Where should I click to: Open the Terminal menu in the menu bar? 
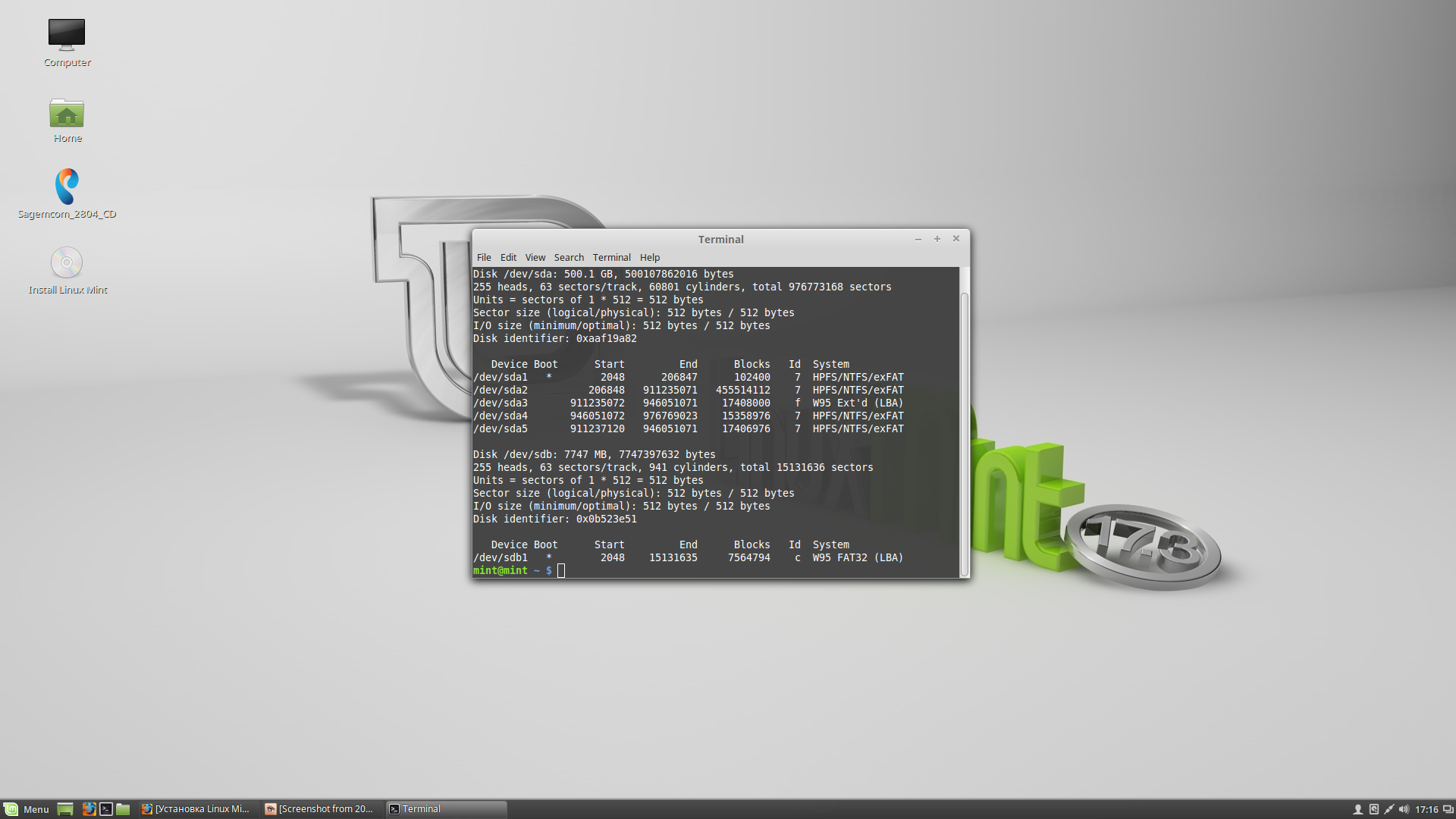pyautogui.click(x=611, y=258)
